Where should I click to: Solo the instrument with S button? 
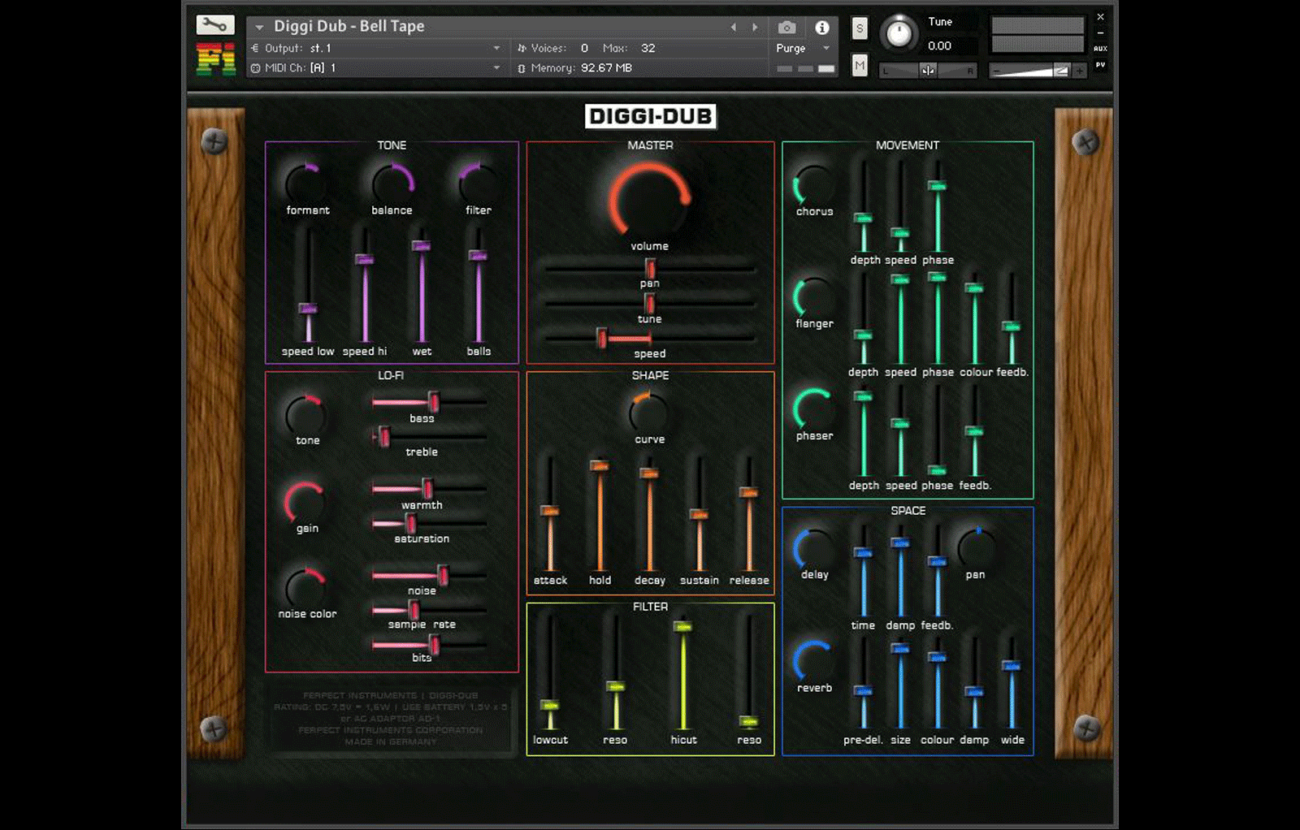coord(859,29)
